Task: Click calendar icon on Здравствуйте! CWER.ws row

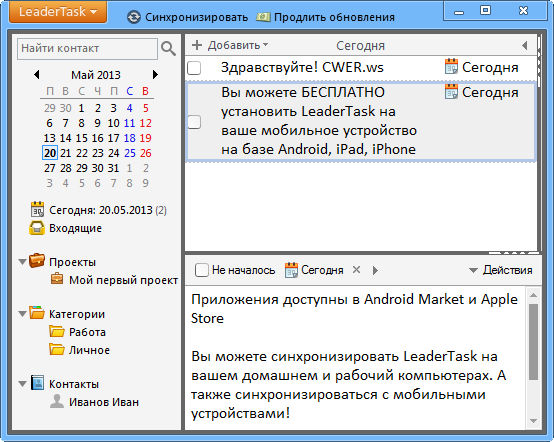Action: [451, 66]
